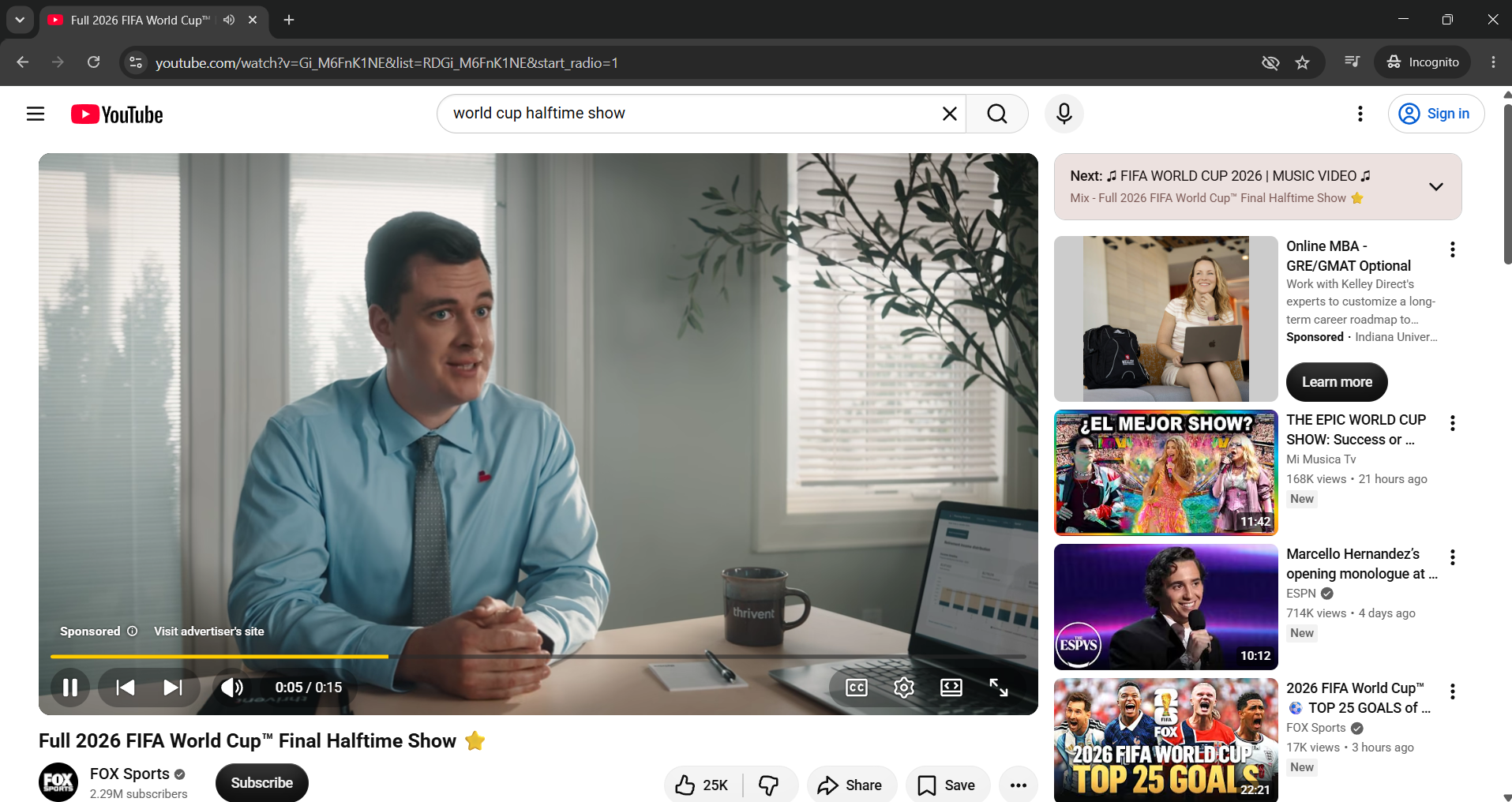
Task: Open the Online MBA ad thumbnail
Action: coord(1165,319)
